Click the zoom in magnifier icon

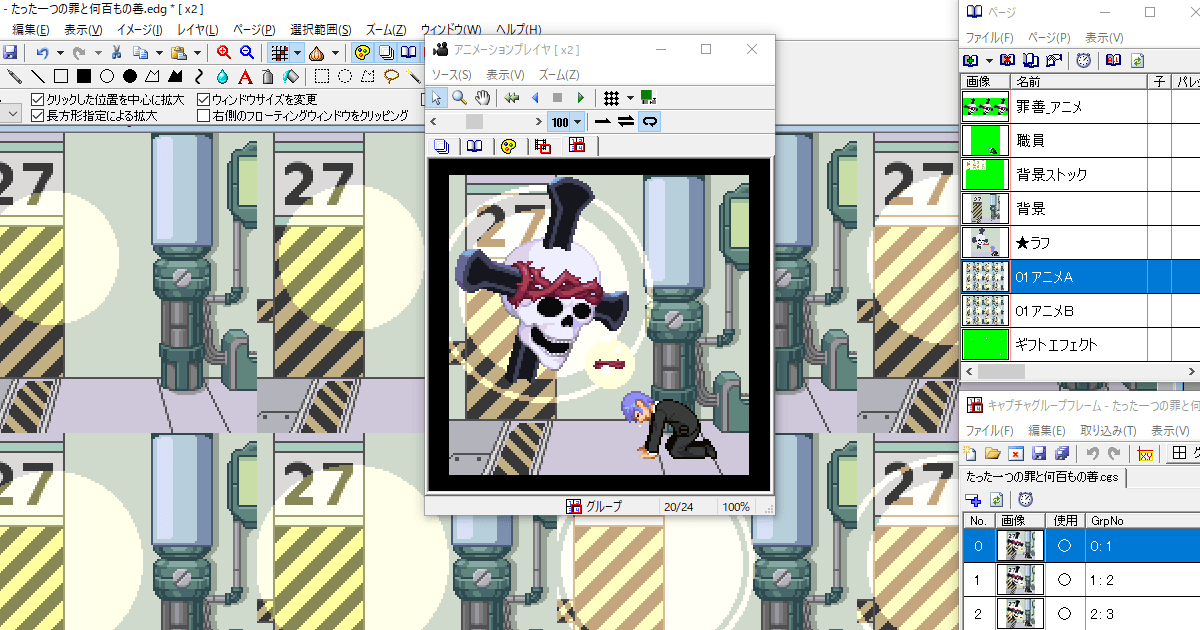tap(224, 52)
